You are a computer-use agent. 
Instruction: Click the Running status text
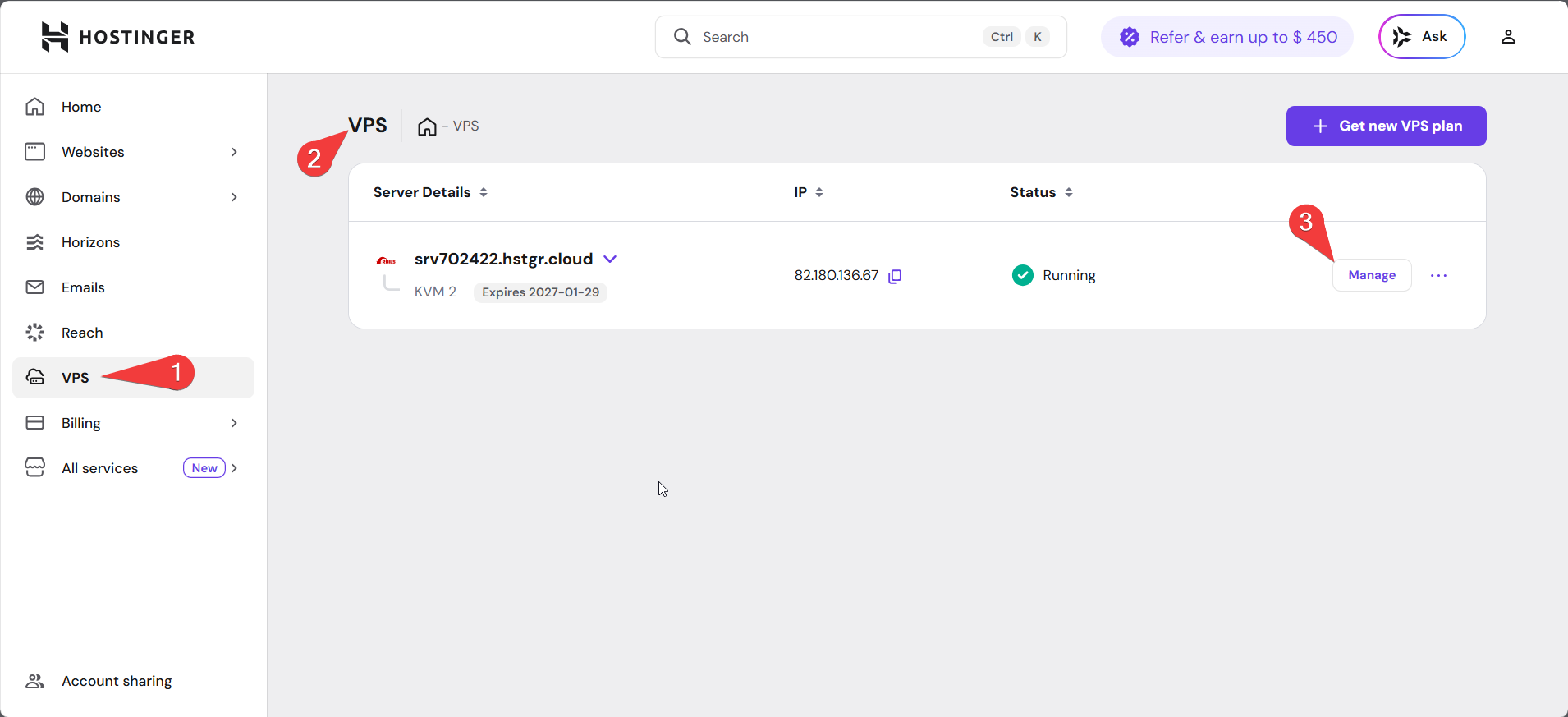click(x=1069, y=275)
